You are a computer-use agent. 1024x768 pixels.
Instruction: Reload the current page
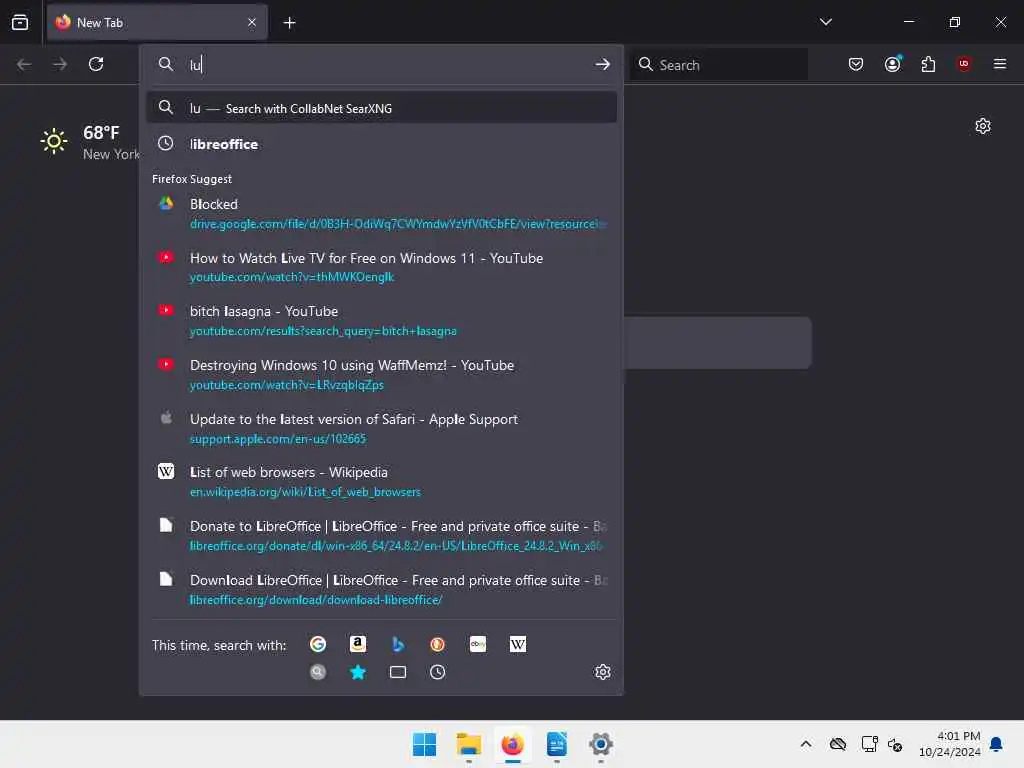click(96, 64)
